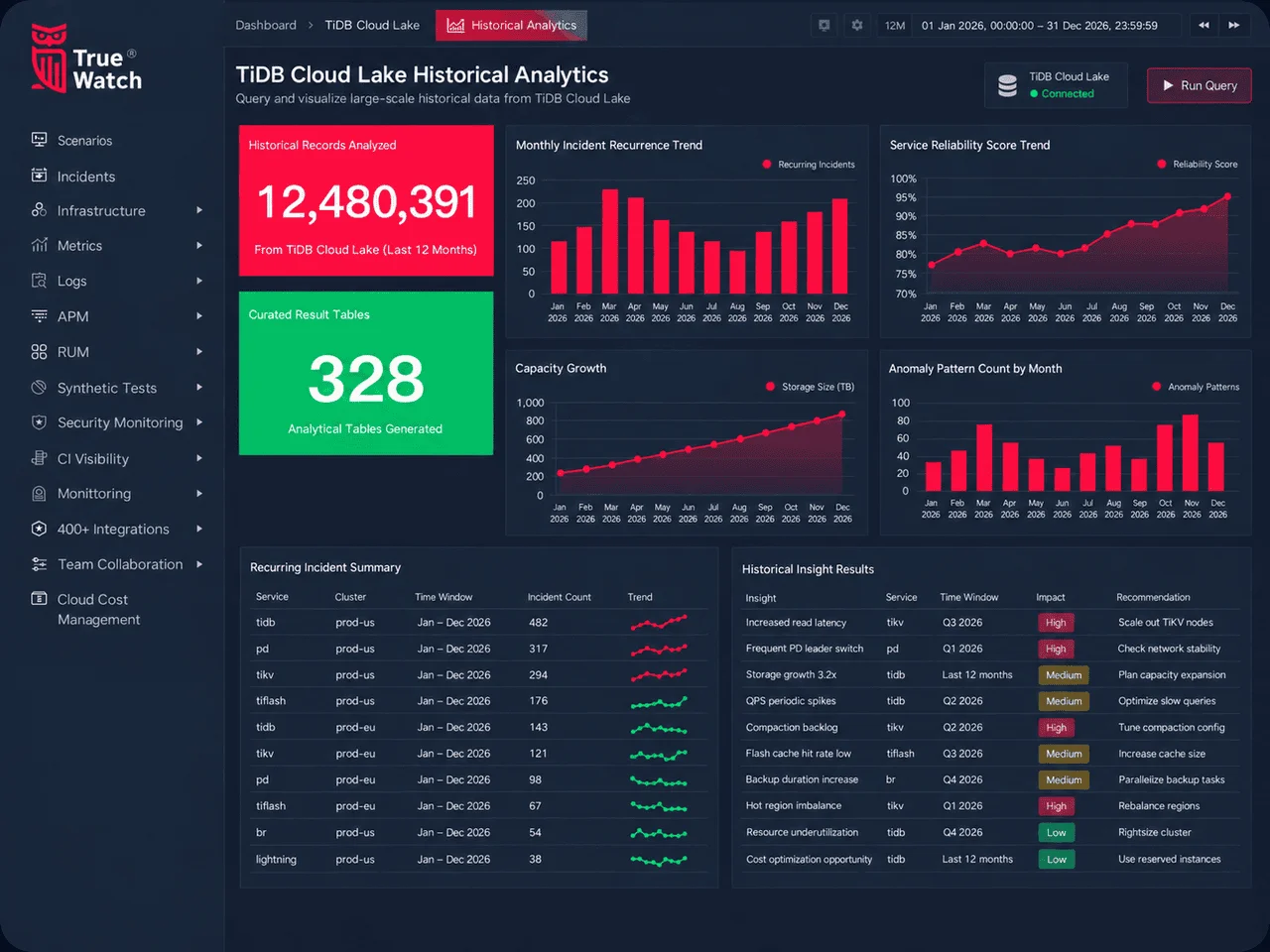Toggle Reliability Score legend series
This screenshot has height=952, width=1270.
(1198, 165)
